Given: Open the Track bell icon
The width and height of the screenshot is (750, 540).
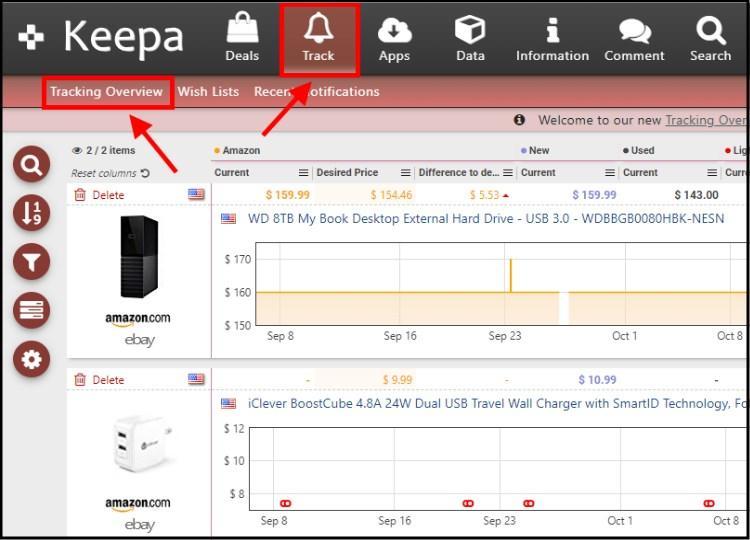Looking at the screenshot, I should pos(319,28).
